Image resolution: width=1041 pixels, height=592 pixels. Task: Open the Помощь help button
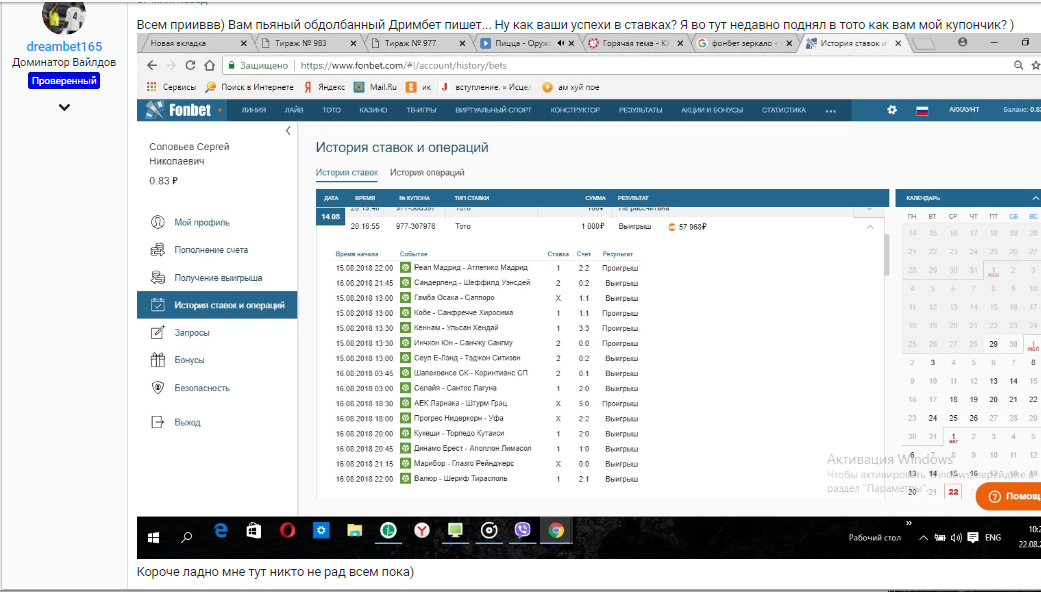pyautogui.click(x=1008, y=496)
